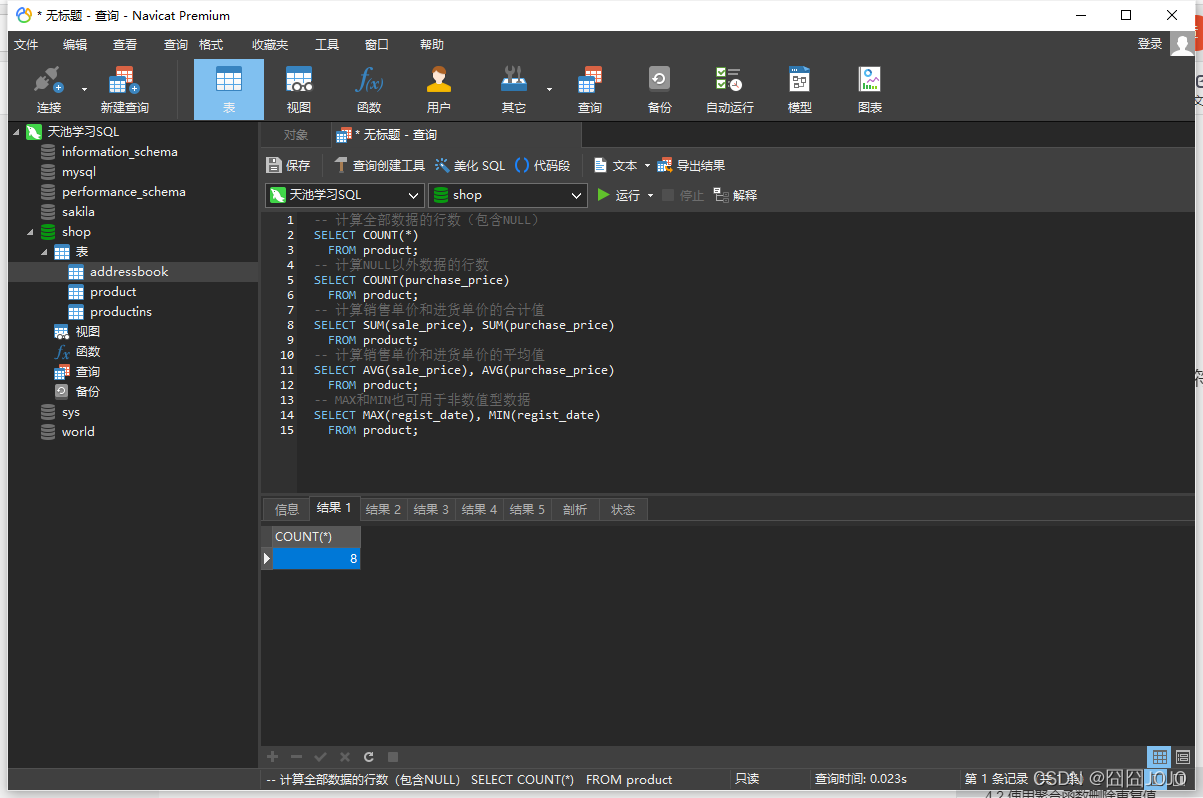Select the addressbook table

coord(129,272)
